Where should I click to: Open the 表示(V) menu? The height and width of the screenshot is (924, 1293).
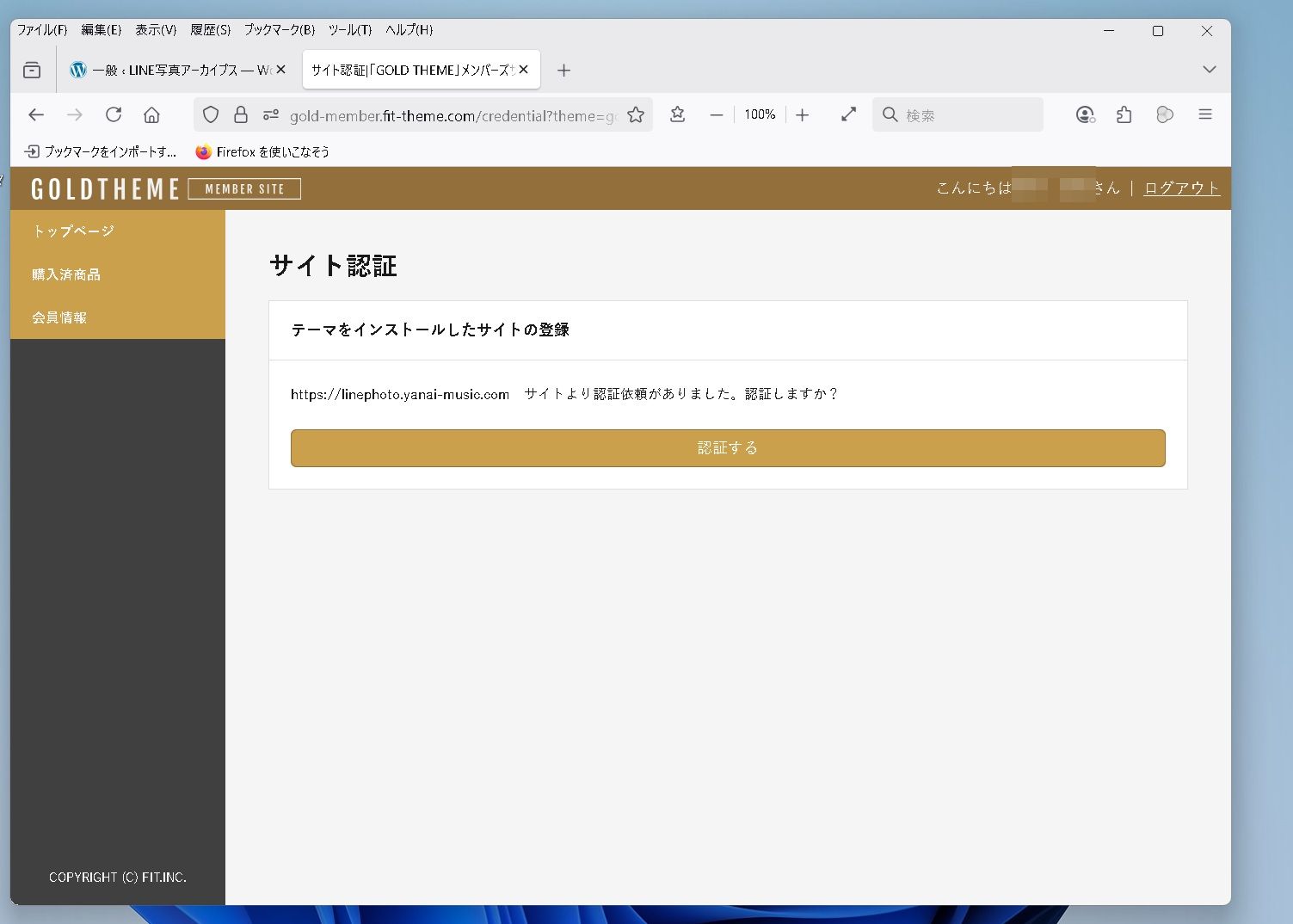point(156,30)
